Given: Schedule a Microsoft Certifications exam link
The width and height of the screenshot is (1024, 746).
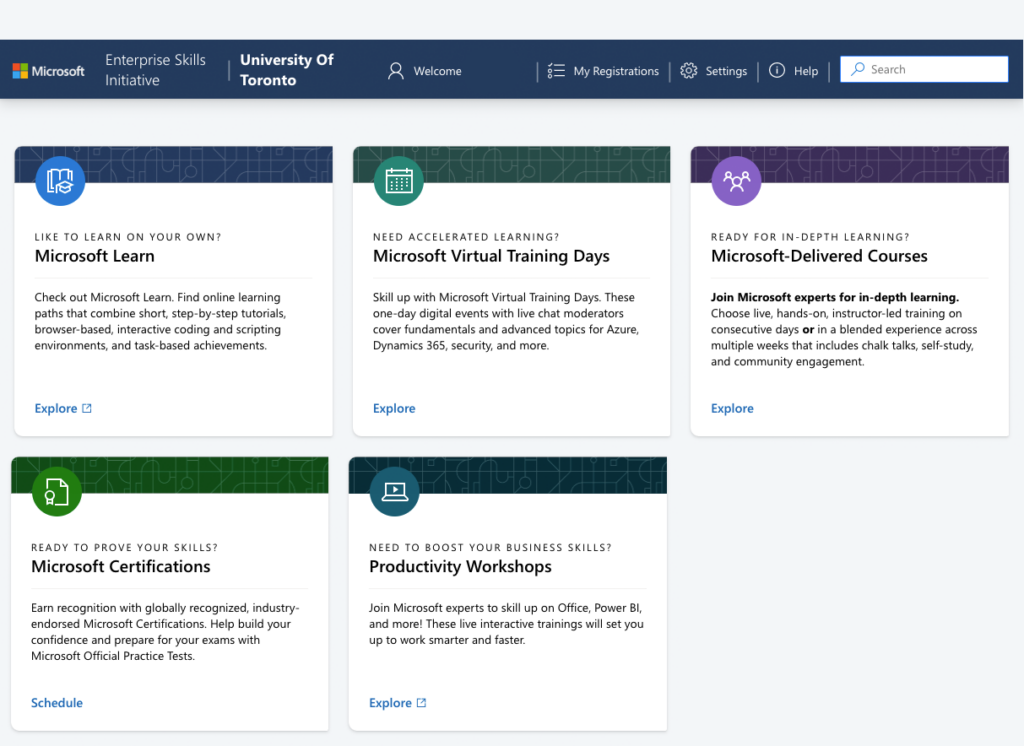Looking at the screenshot, I should tap(57, 703).
